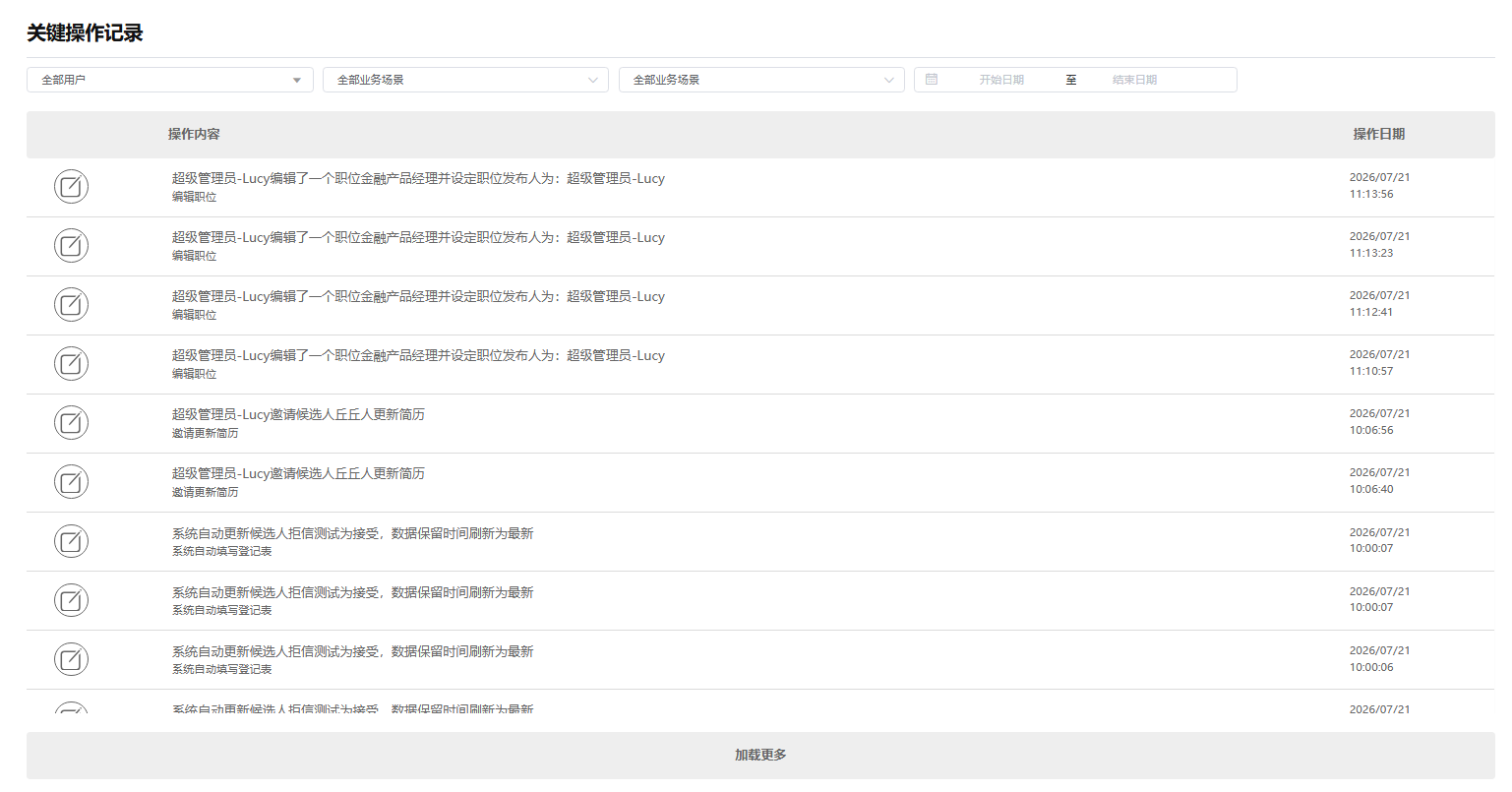Viewport: 1512px width, 792px height.
Task: Open the edit icon for the 11:12:41 record
Action: [x=71, y=304]
